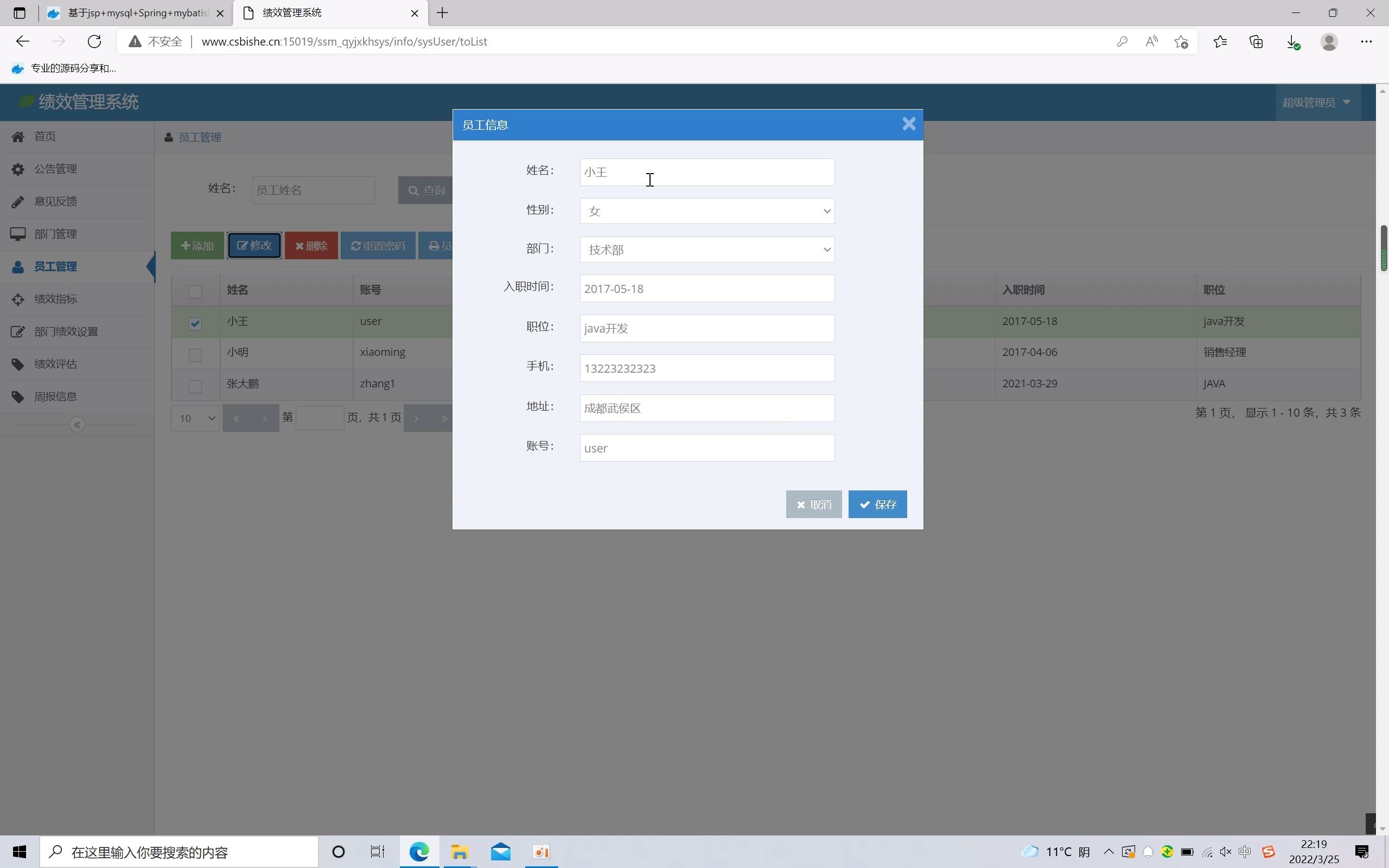This screenshot has height=868, width=1389.
Task: Click the red 删除 button
Action: click(x=311, y=246)
